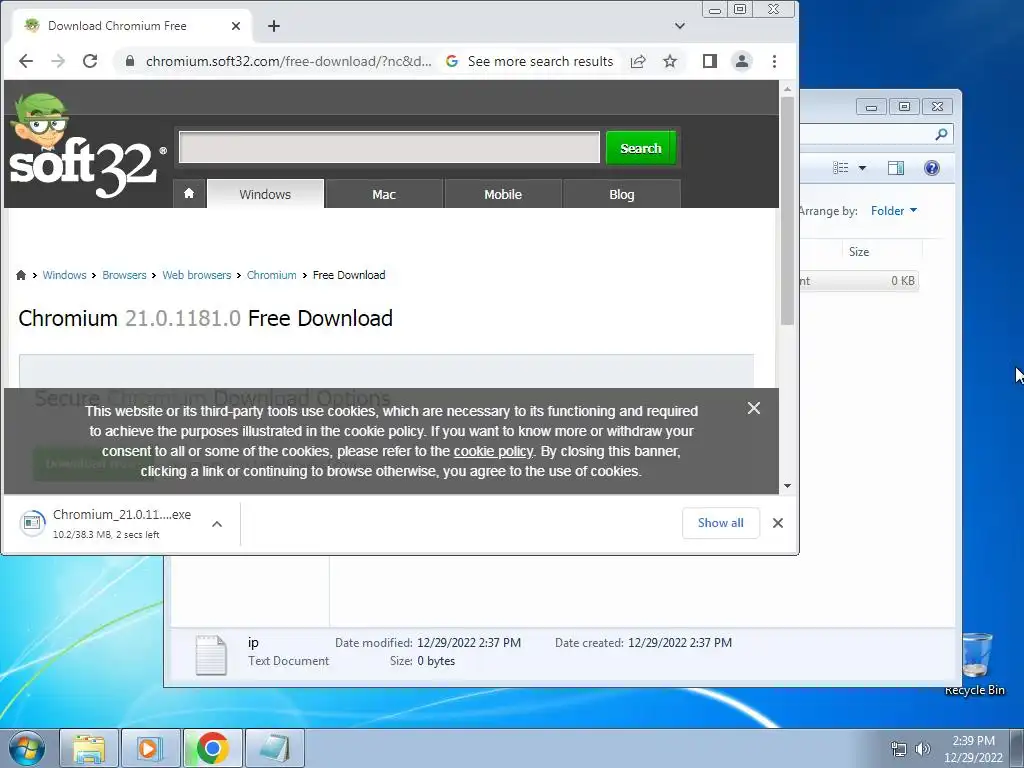1024x768 pixels.
Task: Open Chrome's side panel icon
Action: tap(710, 61)
